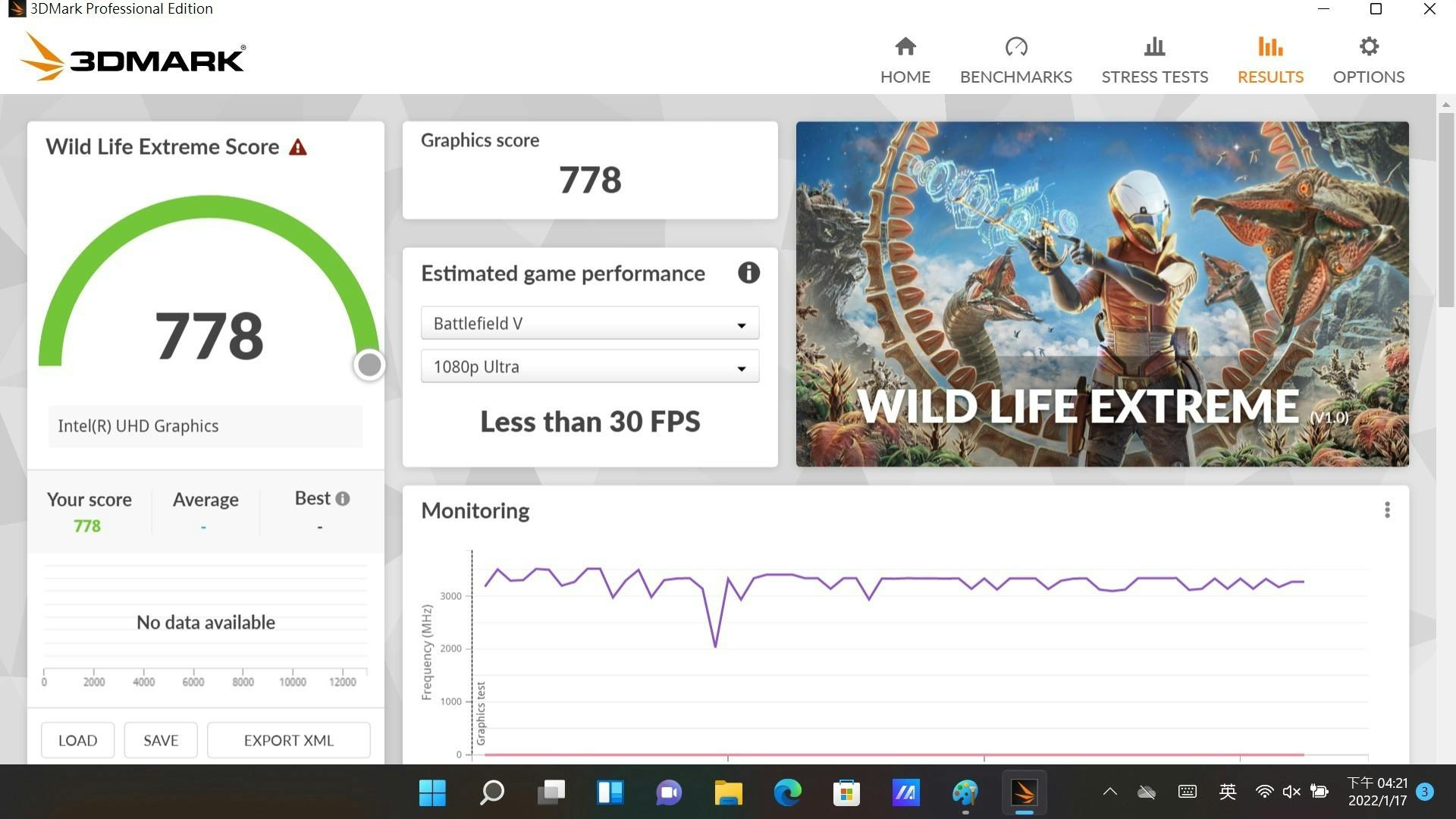
Task: Open the OPTIONS tab
Action: [1369, 61]
